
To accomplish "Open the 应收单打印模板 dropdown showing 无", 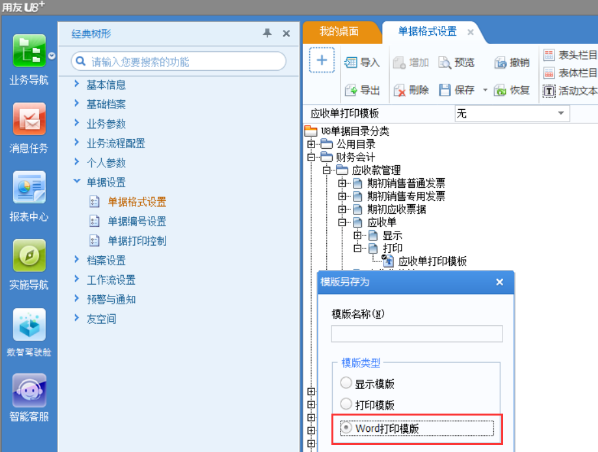I will click(x=512, y=113).
